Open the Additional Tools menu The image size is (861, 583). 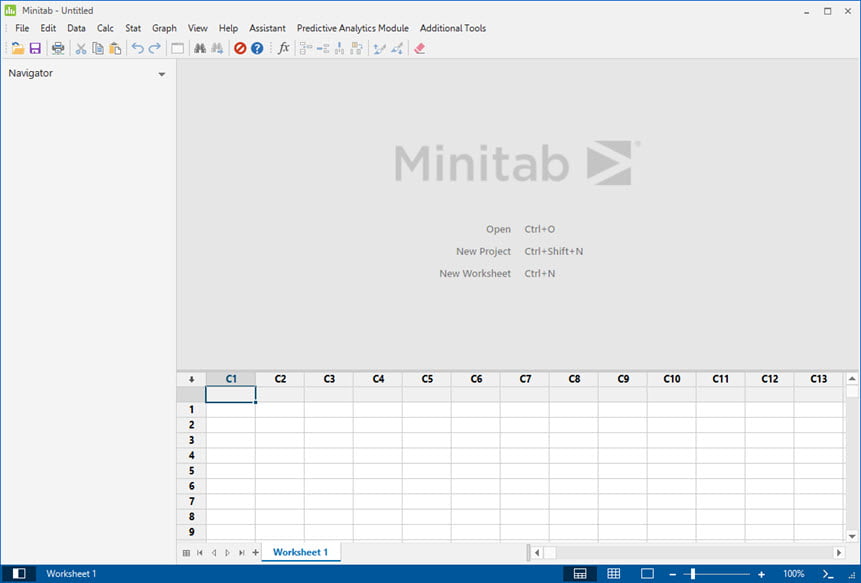(x=453, y=28)
